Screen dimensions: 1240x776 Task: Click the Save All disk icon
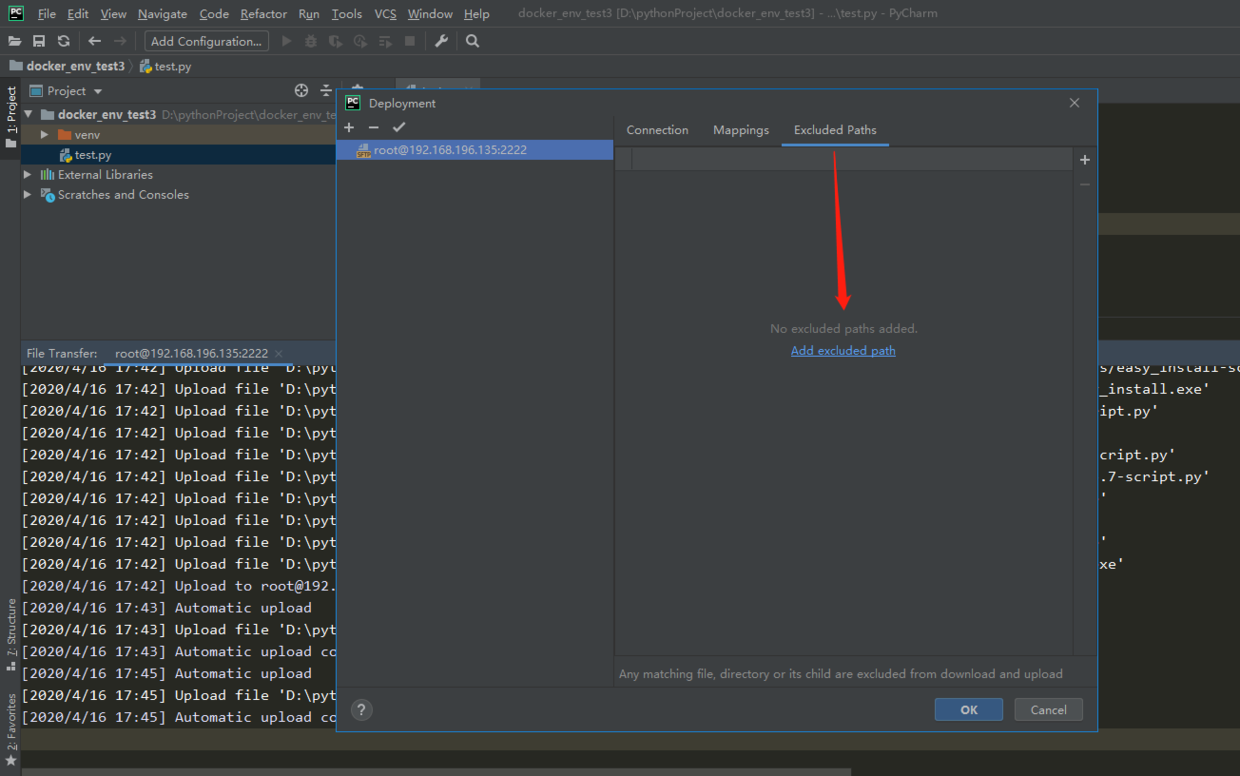click(x=39, y=41)
